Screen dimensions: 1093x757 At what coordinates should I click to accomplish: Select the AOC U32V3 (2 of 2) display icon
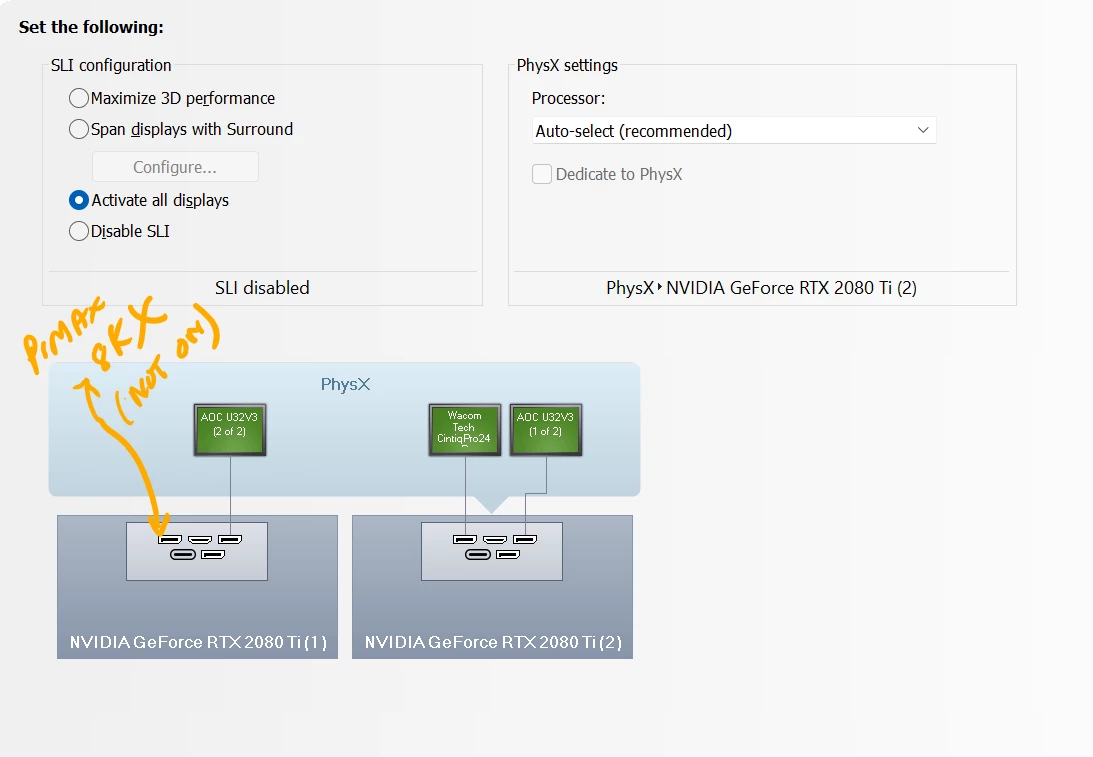pos(230,429)
